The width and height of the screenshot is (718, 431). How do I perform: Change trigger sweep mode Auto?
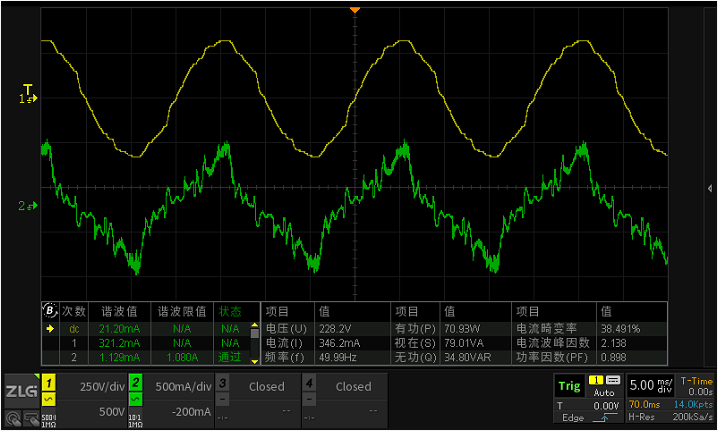(x=604, y=393)
